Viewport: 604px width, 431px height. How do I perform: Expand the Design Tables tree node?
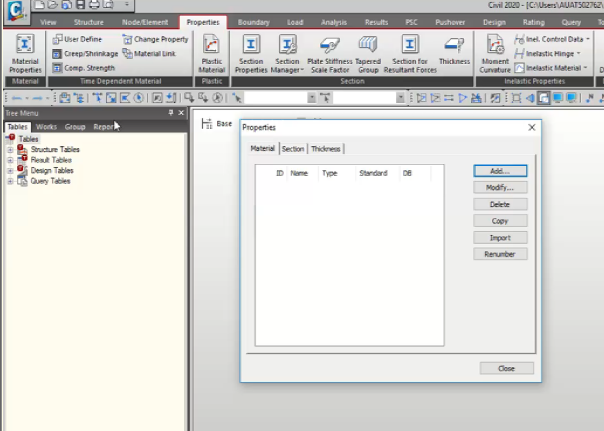[9, 171]
